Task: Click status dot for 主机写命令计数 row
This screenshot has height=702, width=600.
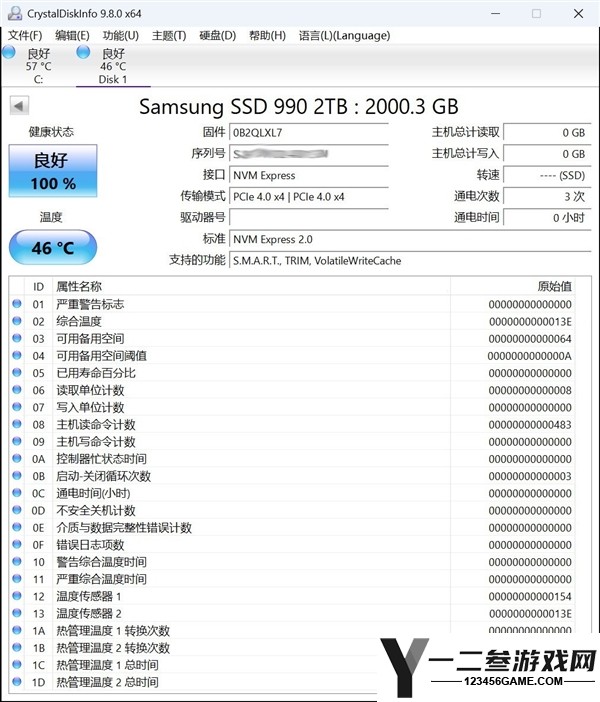Action: coord(17,441)
